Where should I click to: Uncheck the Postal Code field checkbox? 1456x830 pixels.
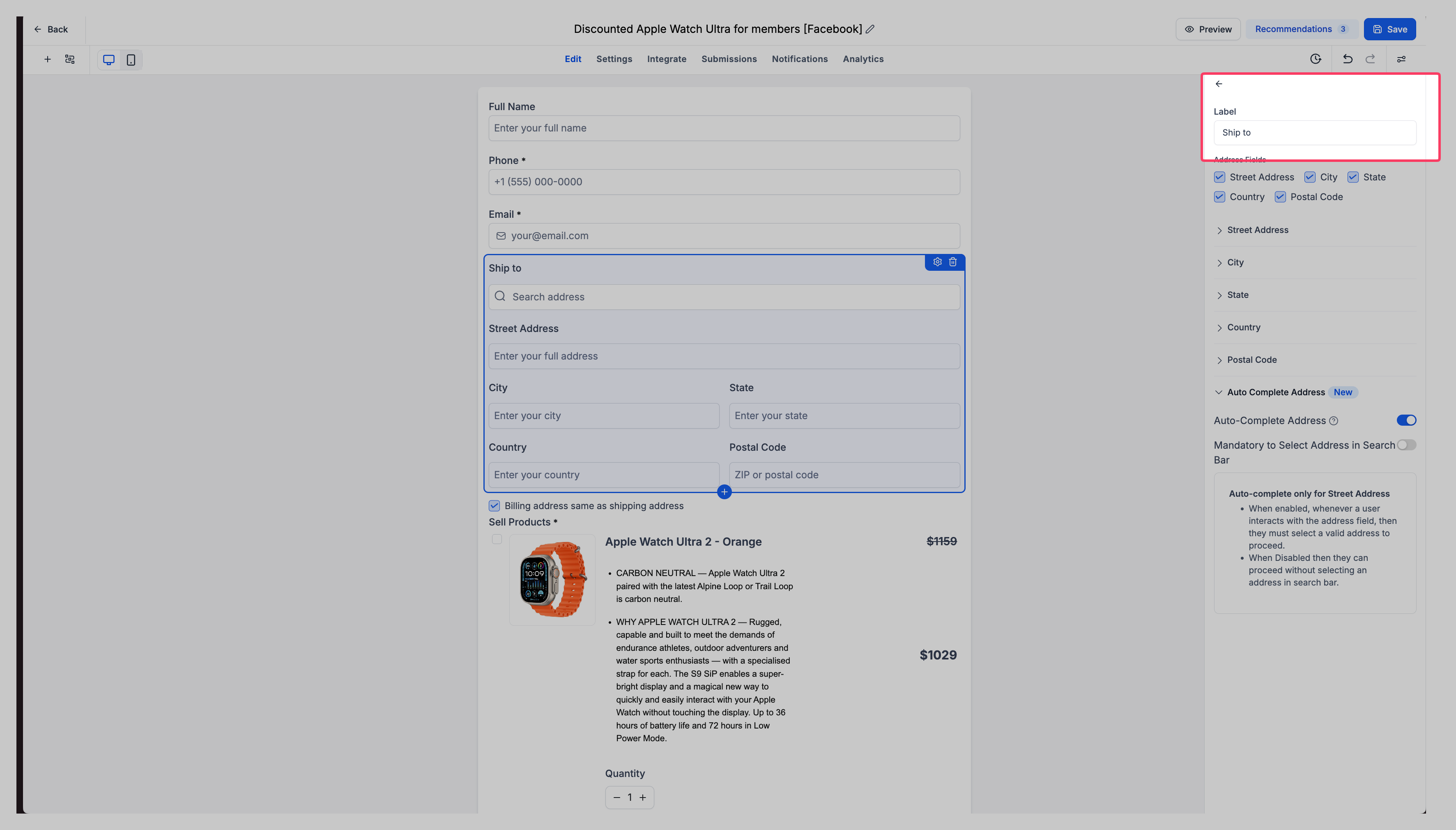pos(1281,197)
